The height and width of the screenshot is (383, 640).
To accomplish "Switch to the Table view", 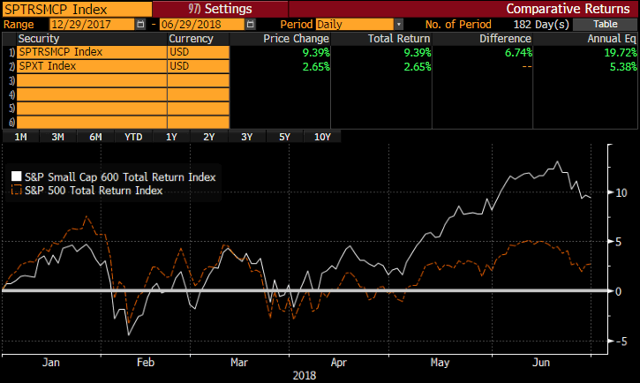I will click(605, 24).
